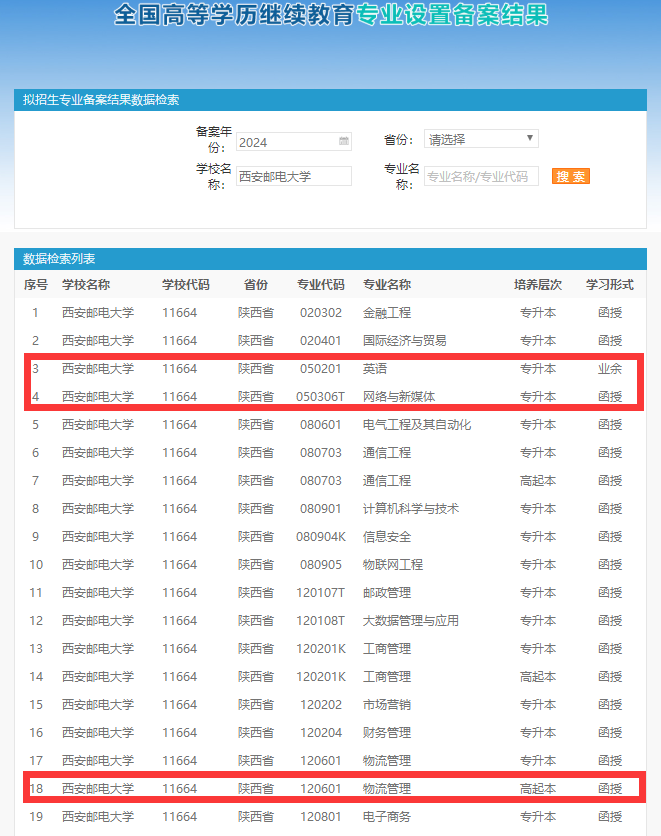Click 西安邮电大学 in row 10
Image resolution: width=661 pixels, height=836 pixels.
click(98, 565)
